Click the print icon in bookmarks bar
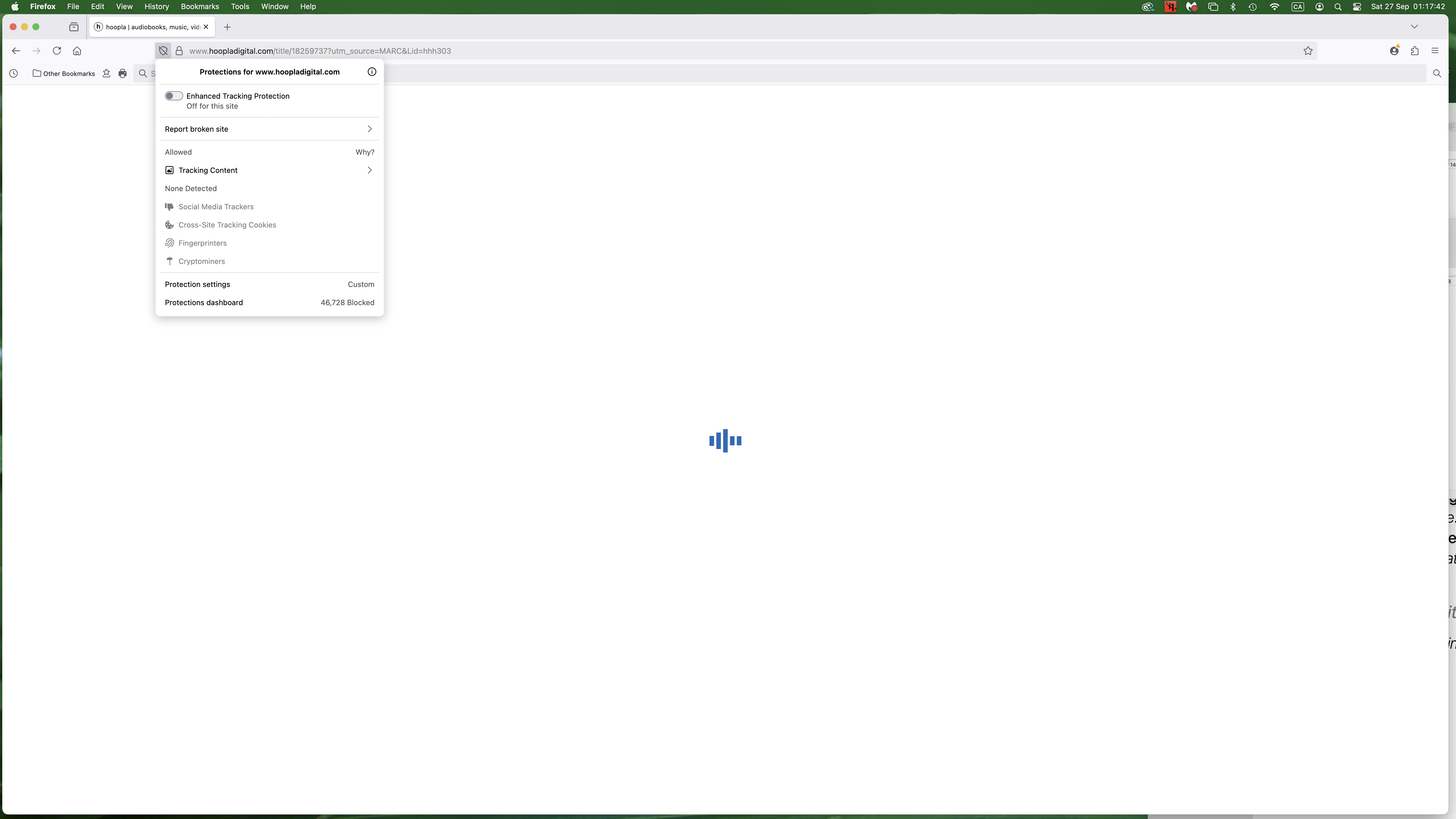The image size is (1456, 819). pos(123,73)
